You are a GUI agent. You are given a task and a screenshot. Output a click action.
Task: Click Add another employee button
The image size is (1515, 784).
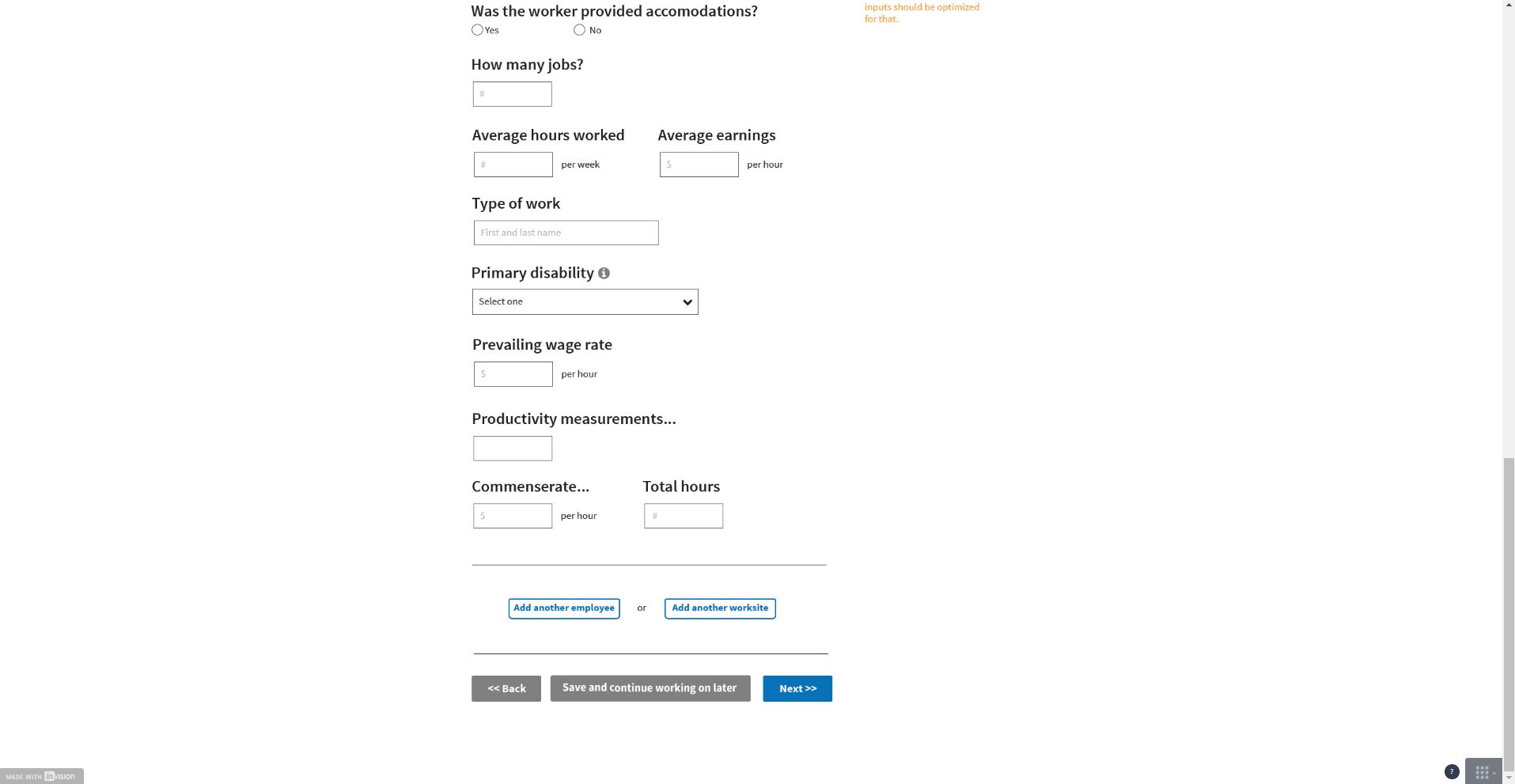point(563,608)
